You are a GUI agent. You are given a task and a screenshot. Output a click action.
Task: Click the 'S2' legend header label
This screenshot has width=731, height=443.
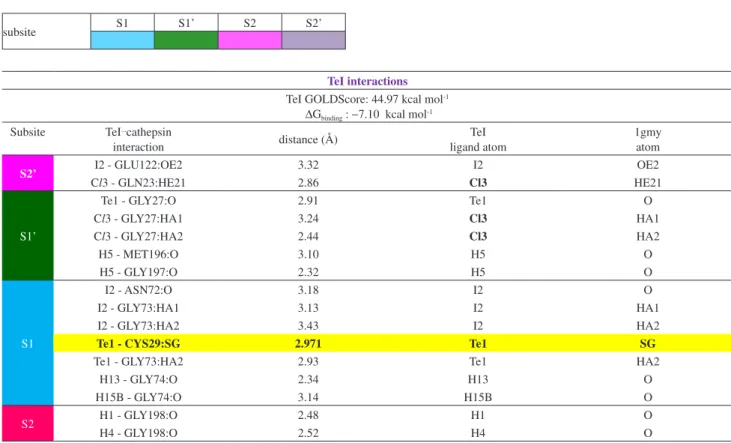point(250,23)
